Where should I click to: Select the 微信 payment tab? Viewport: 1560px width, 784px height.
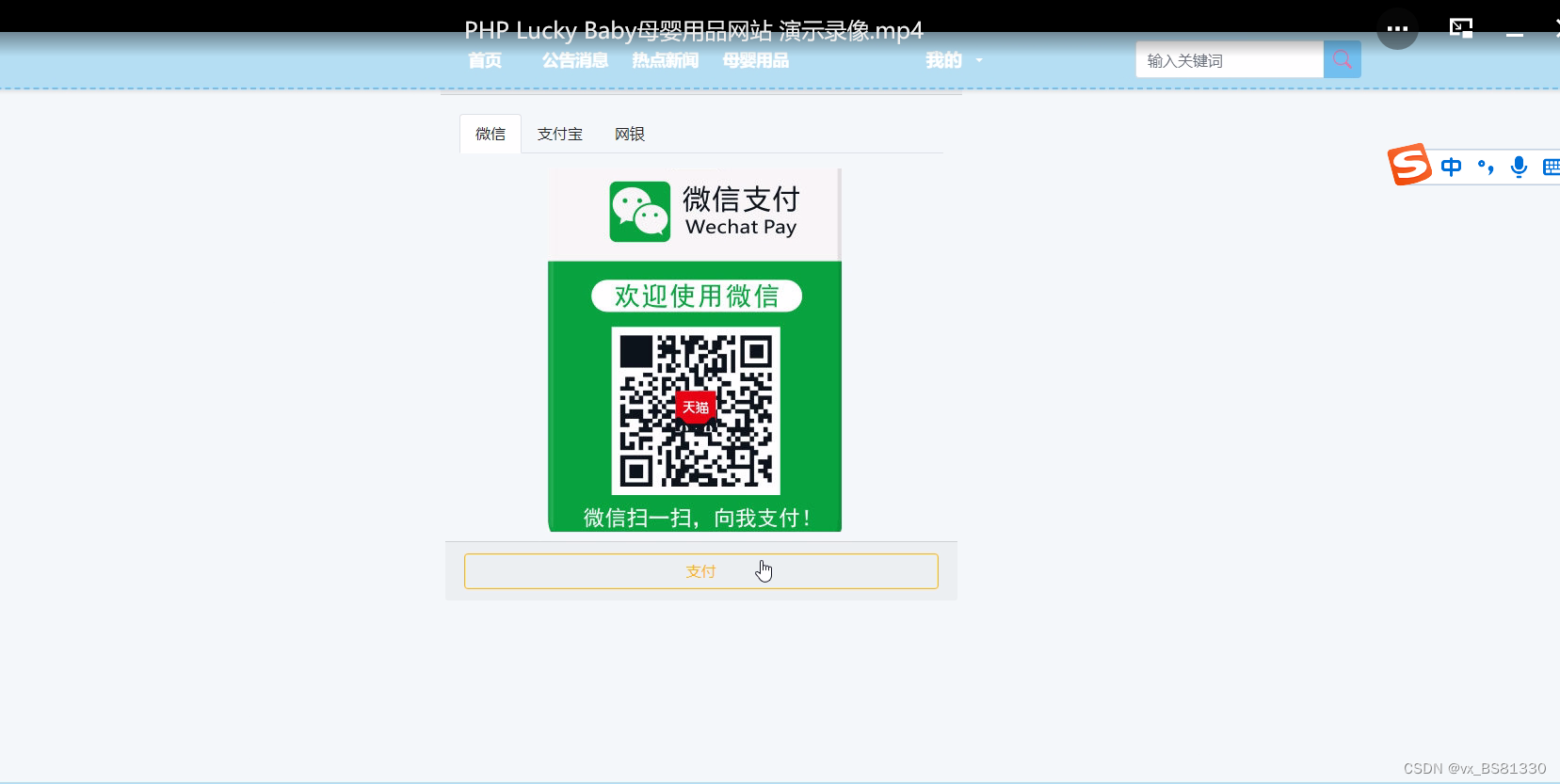[x=491, y=134]
